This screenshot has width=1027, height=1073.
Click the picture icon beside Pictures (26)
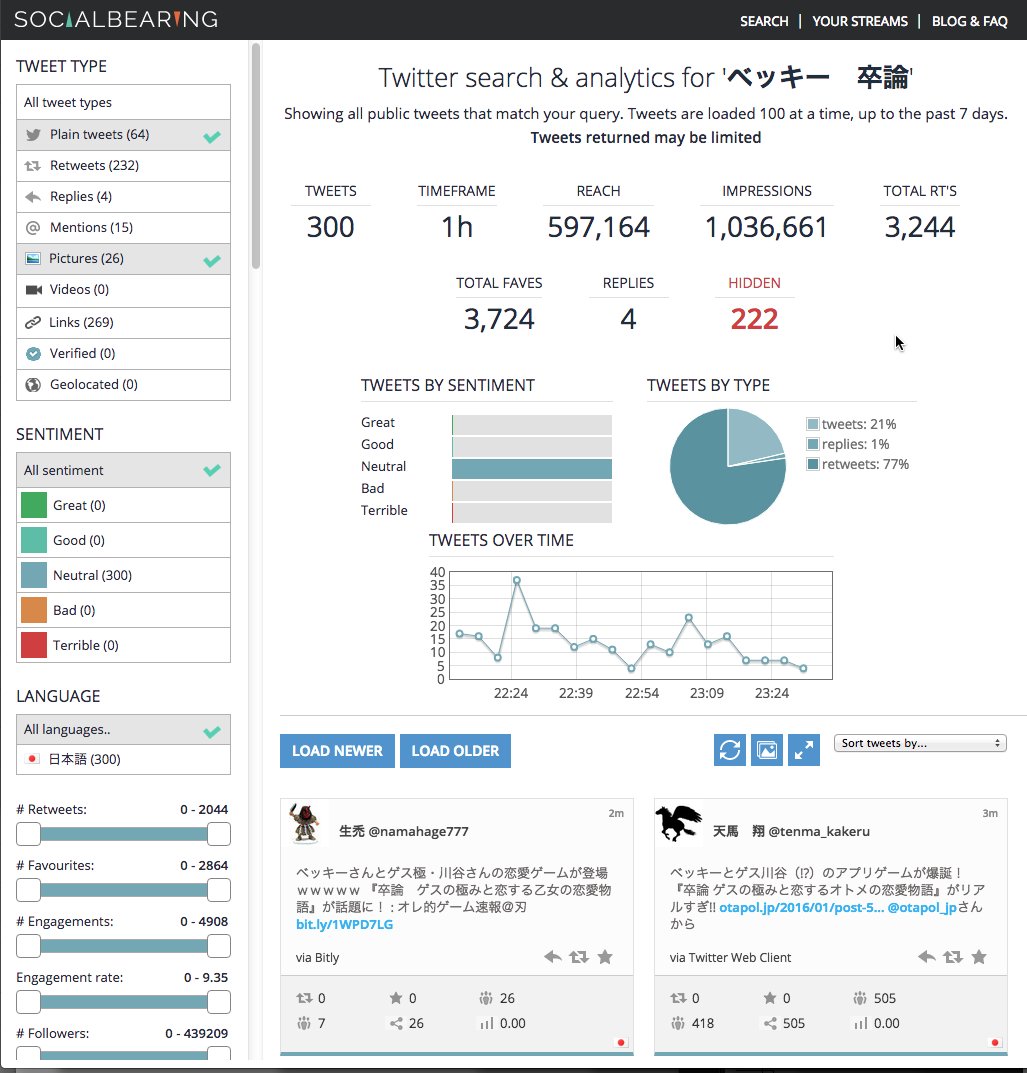33,259
